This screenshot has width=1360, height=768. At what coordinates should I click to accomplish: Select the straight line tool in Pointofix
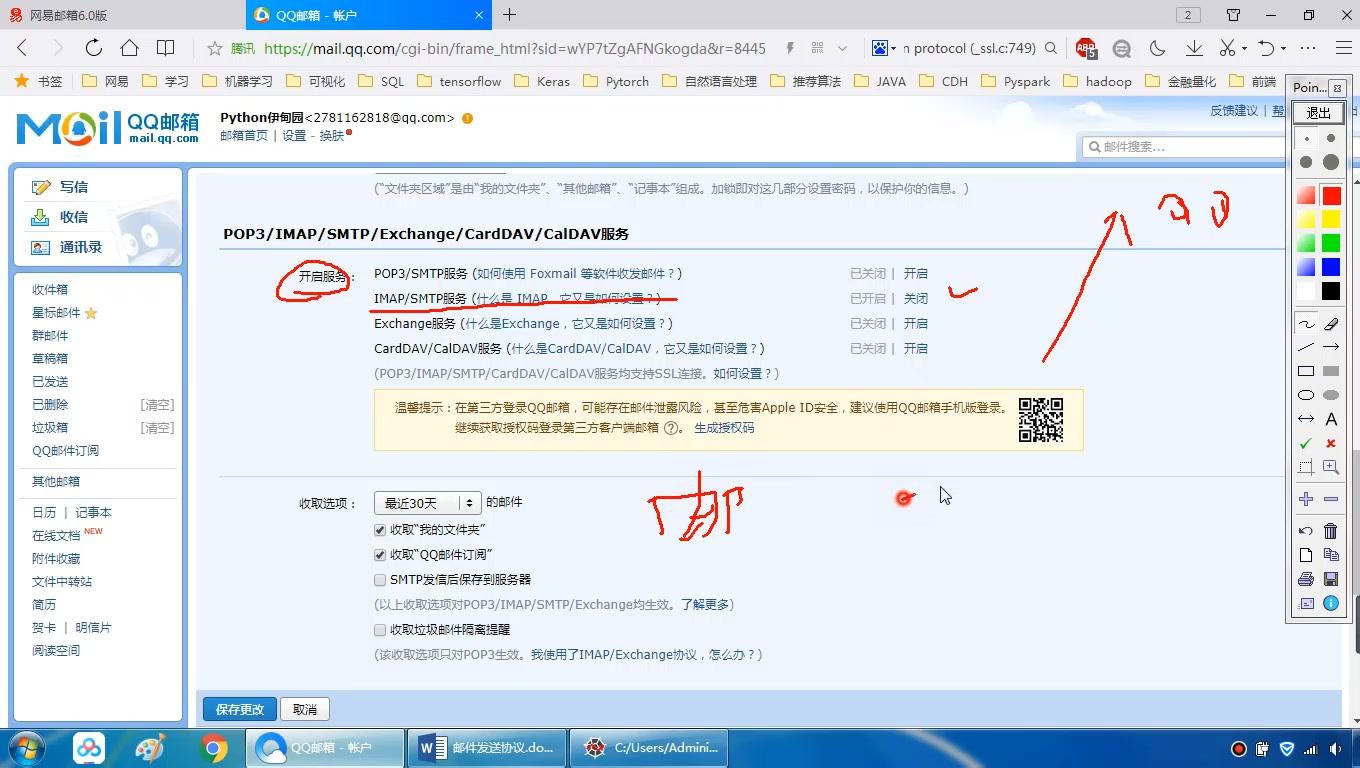point(1306,347)
